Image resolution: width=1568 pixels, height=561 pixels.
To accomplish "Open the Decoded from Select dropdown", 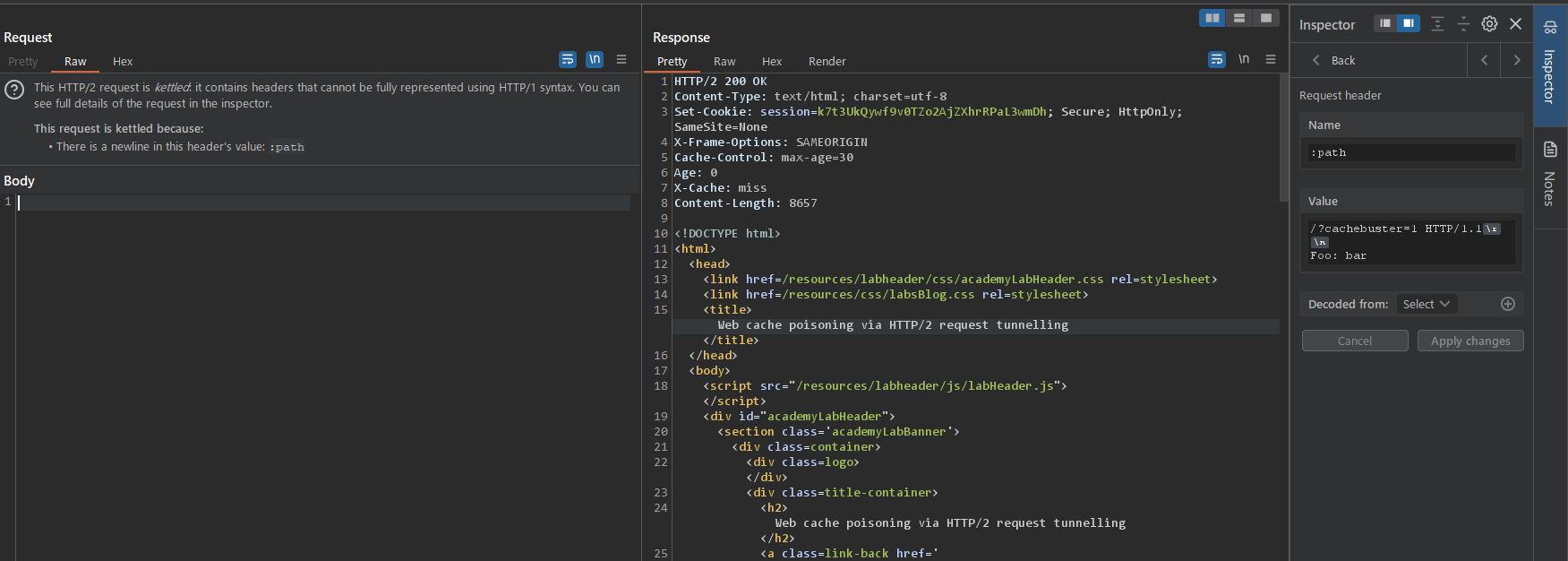I will click(x=1427, y=304).
